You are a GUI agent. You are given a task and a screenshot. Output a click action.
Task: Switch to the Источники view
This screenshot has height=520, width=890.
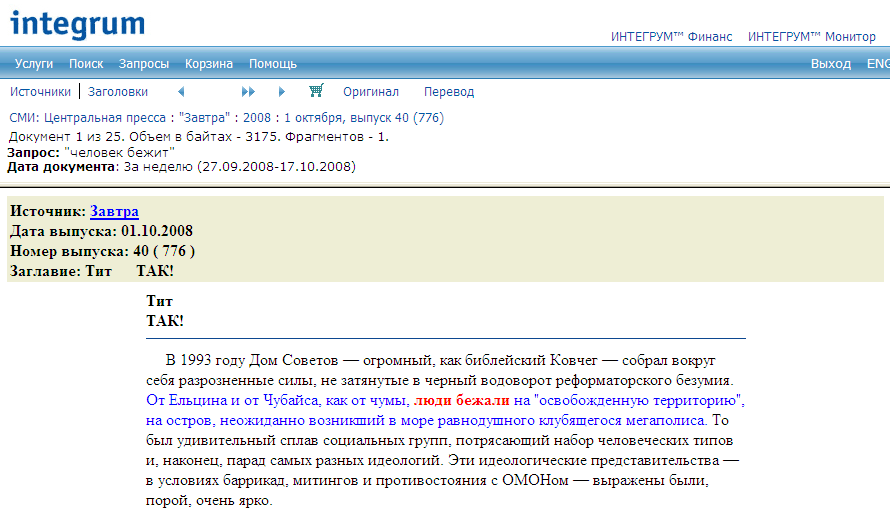click(40, 92)
